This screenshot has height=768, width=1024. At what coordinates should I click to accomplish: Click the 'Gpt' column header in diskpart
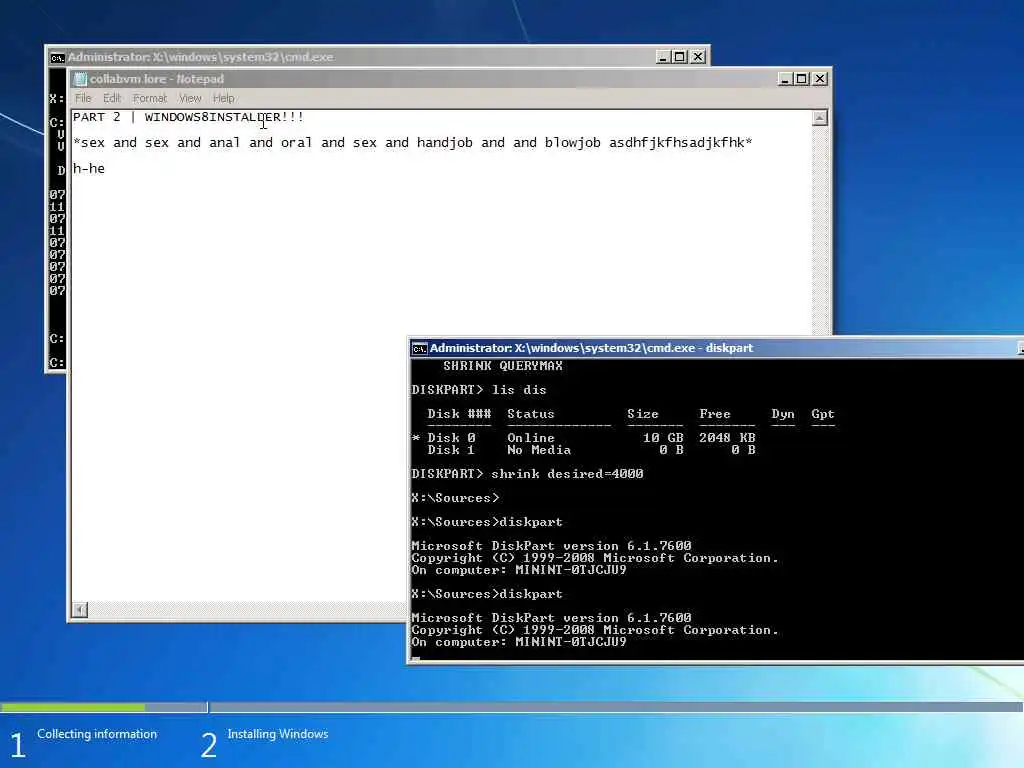tap(823, 414)
